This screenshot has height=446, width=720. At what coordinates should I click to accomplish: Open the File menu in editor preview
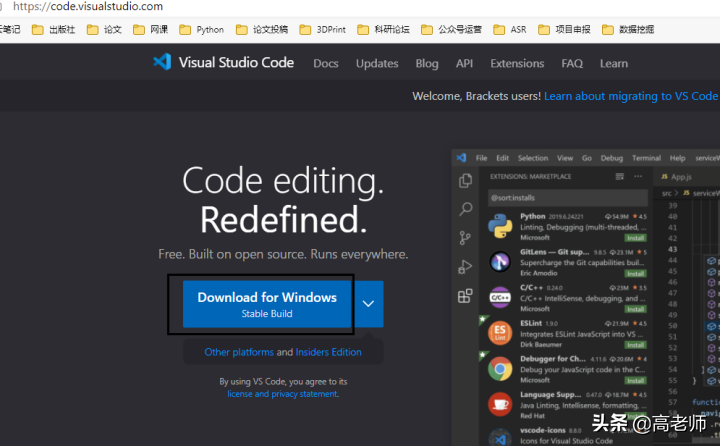pyautogui.click(x=481, y=158)
